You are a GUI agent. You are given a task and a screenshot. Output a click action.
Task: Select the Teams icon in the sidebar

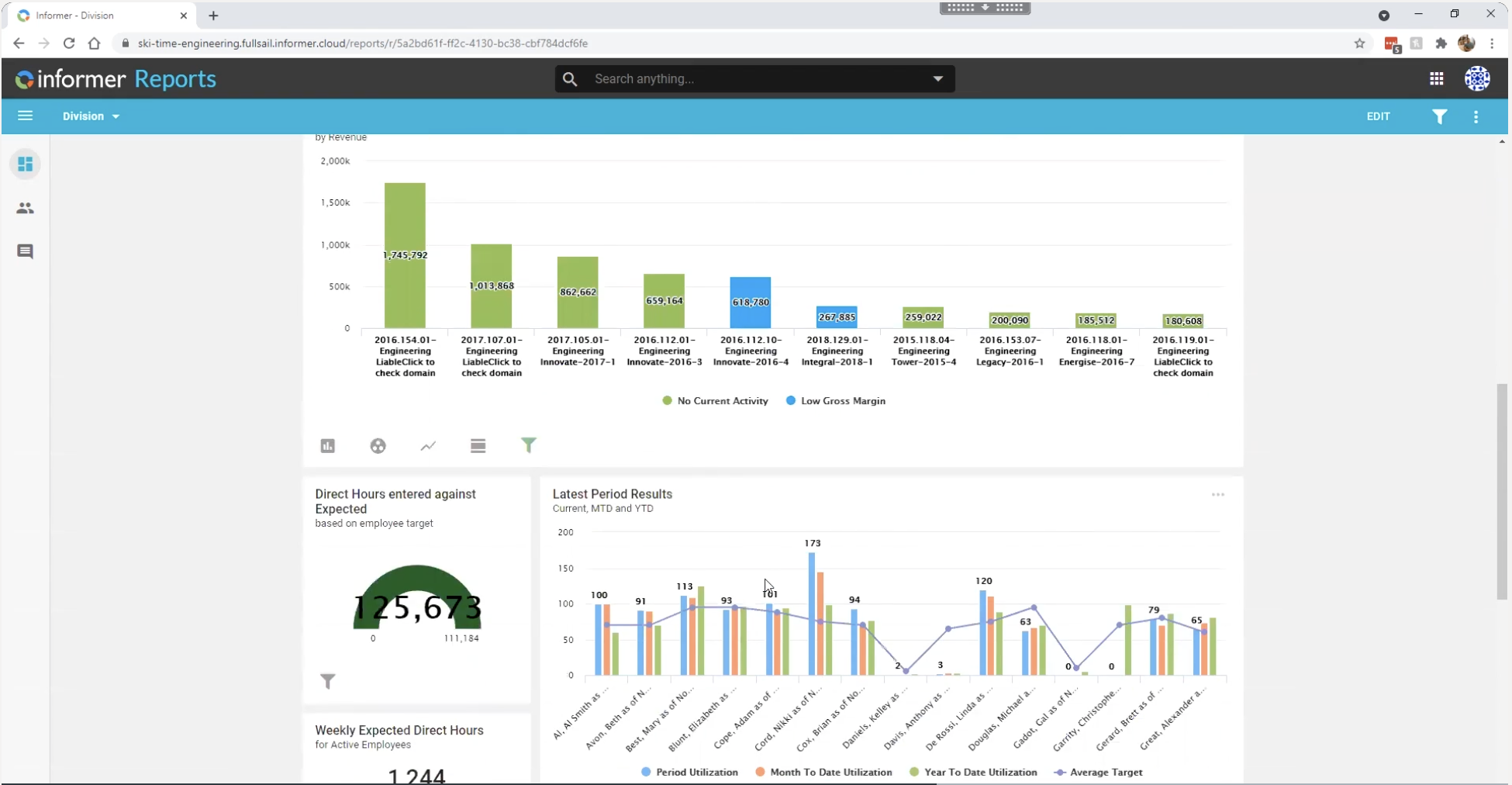26,208
